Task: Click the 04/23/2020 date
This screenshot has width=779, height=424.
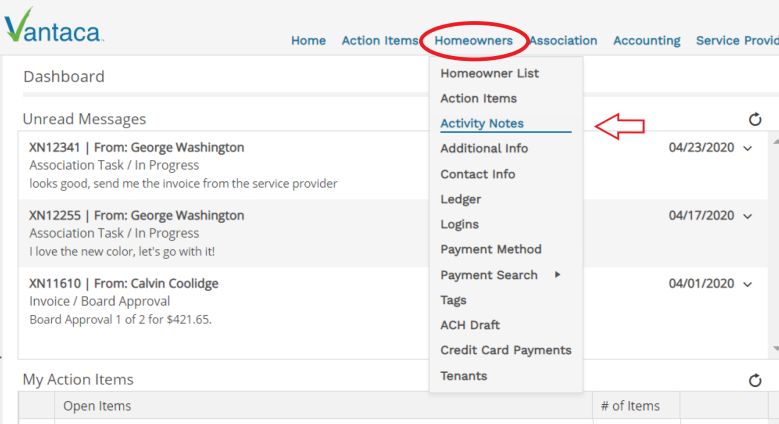Action: (x=701, y=148)
